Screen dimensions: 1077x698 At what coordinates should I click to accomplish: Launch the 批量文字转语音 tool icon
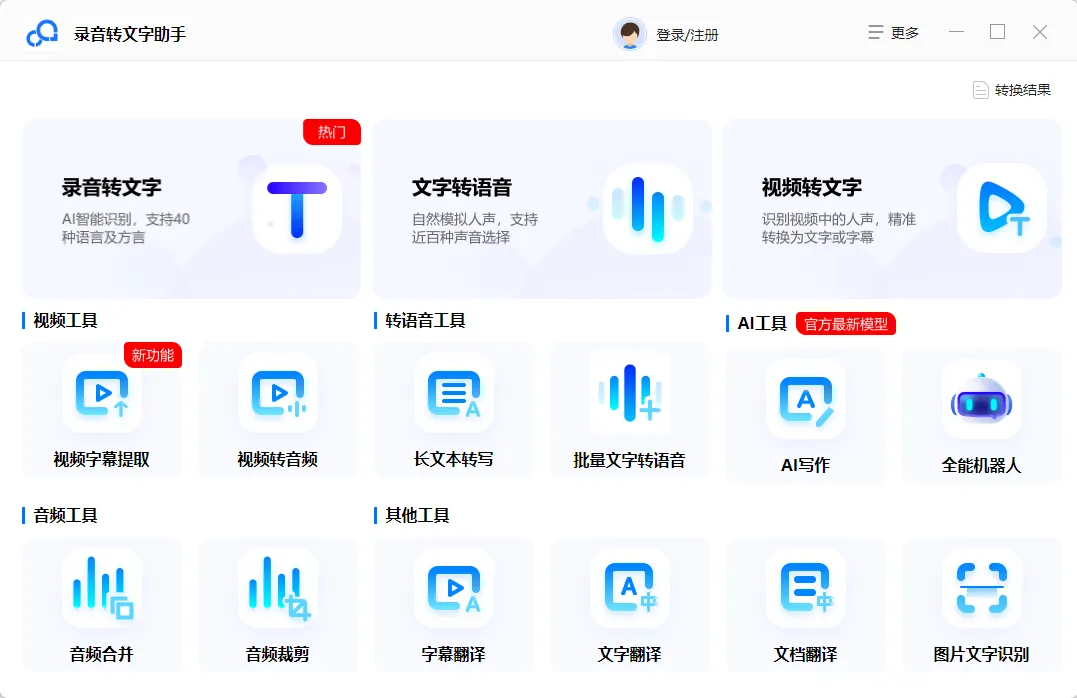pos(629,393)
